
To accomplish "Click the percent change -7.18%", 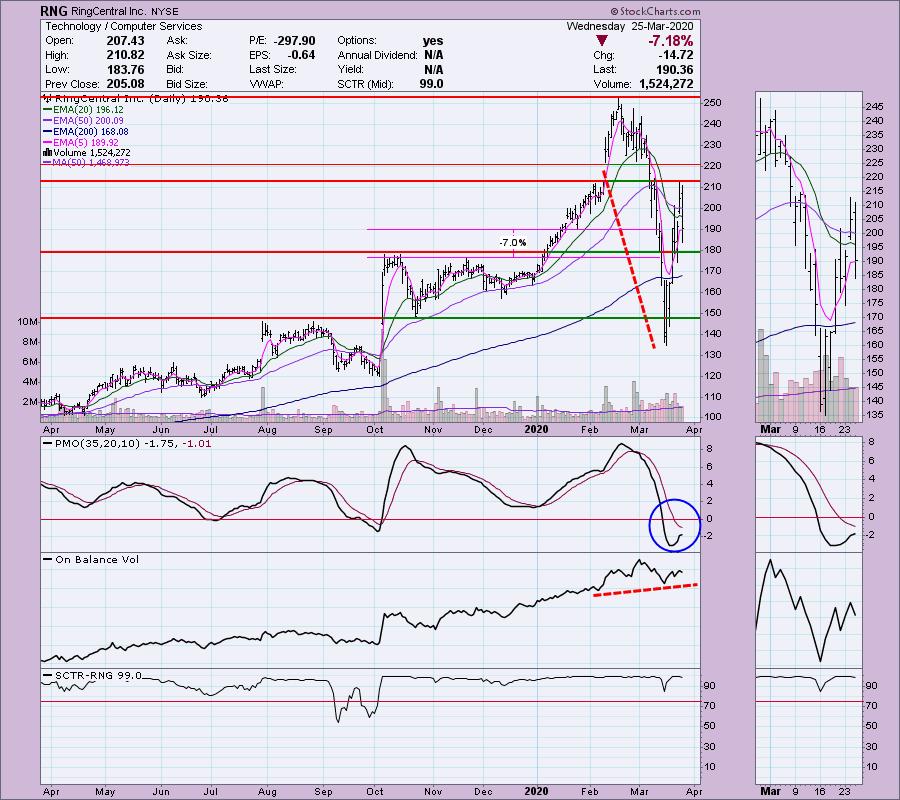I will coord(670,41).
